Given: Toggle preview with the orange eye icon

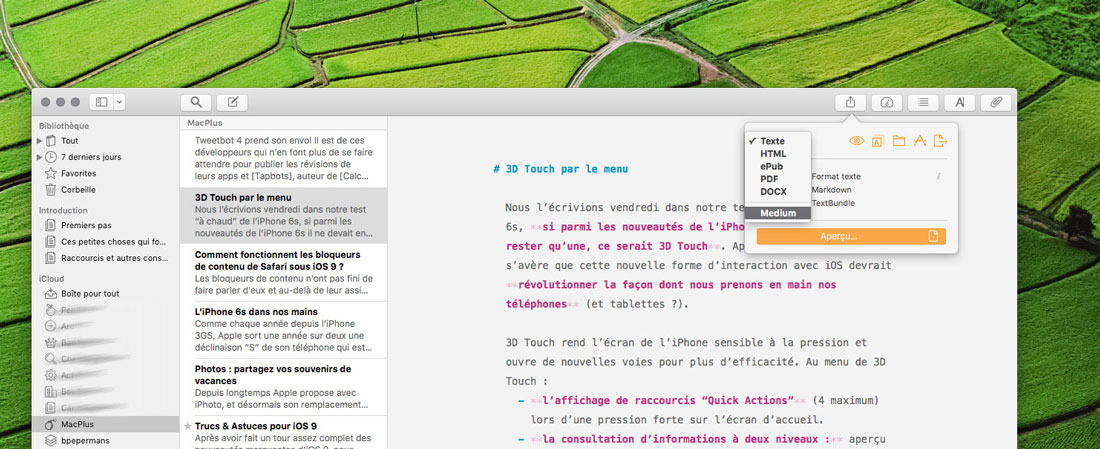Looking at the screenshot, I should point(856,142).
